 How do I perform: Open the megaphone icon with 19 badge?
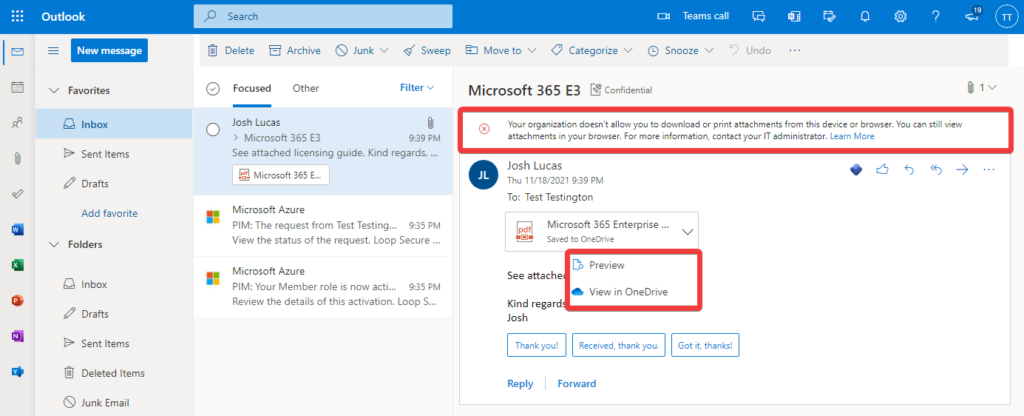click(972, 16)
